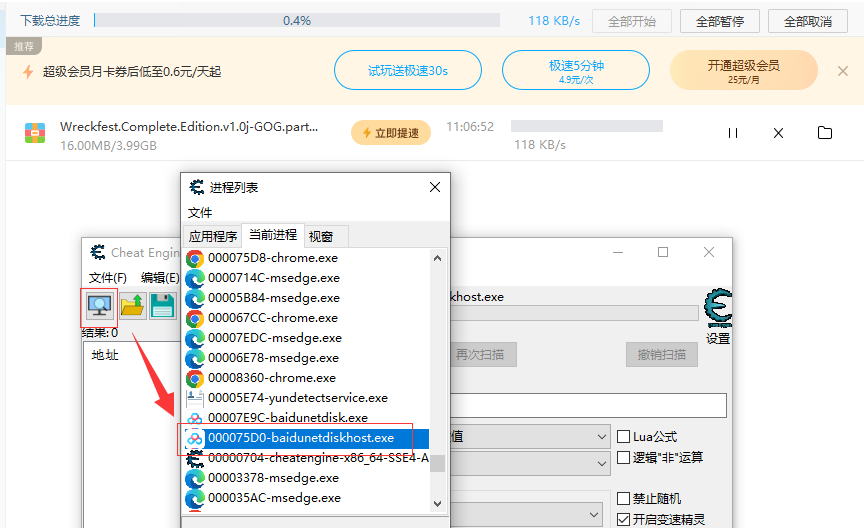The width and height of the screenshot is (864, 528).
Task: Maximize the Cheat Engine window
Action: click(663, 252)
